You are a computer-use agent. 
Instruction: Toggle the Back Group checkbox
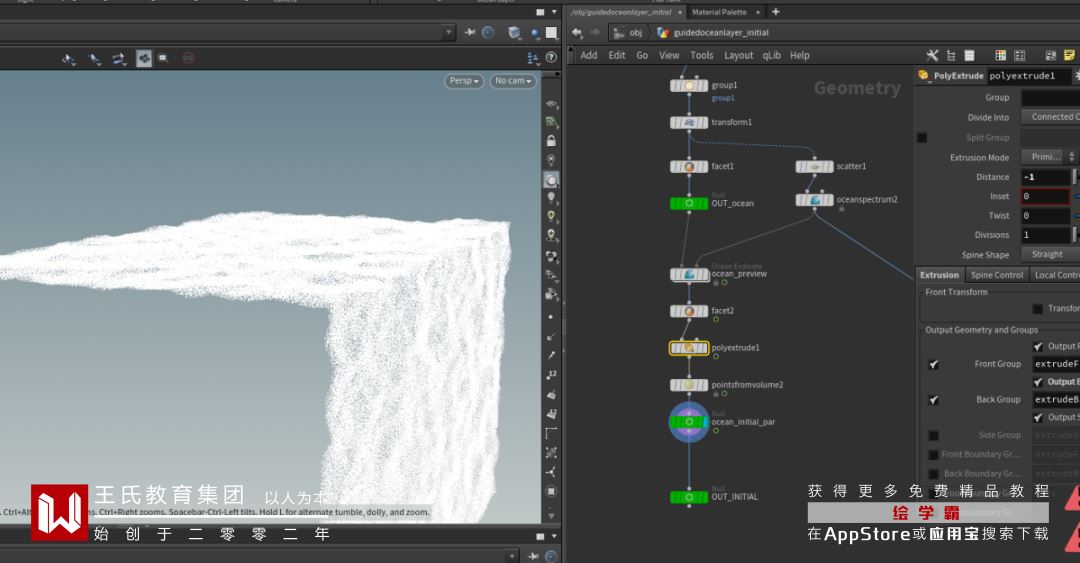pyautogui.click(x=933, y=400)
